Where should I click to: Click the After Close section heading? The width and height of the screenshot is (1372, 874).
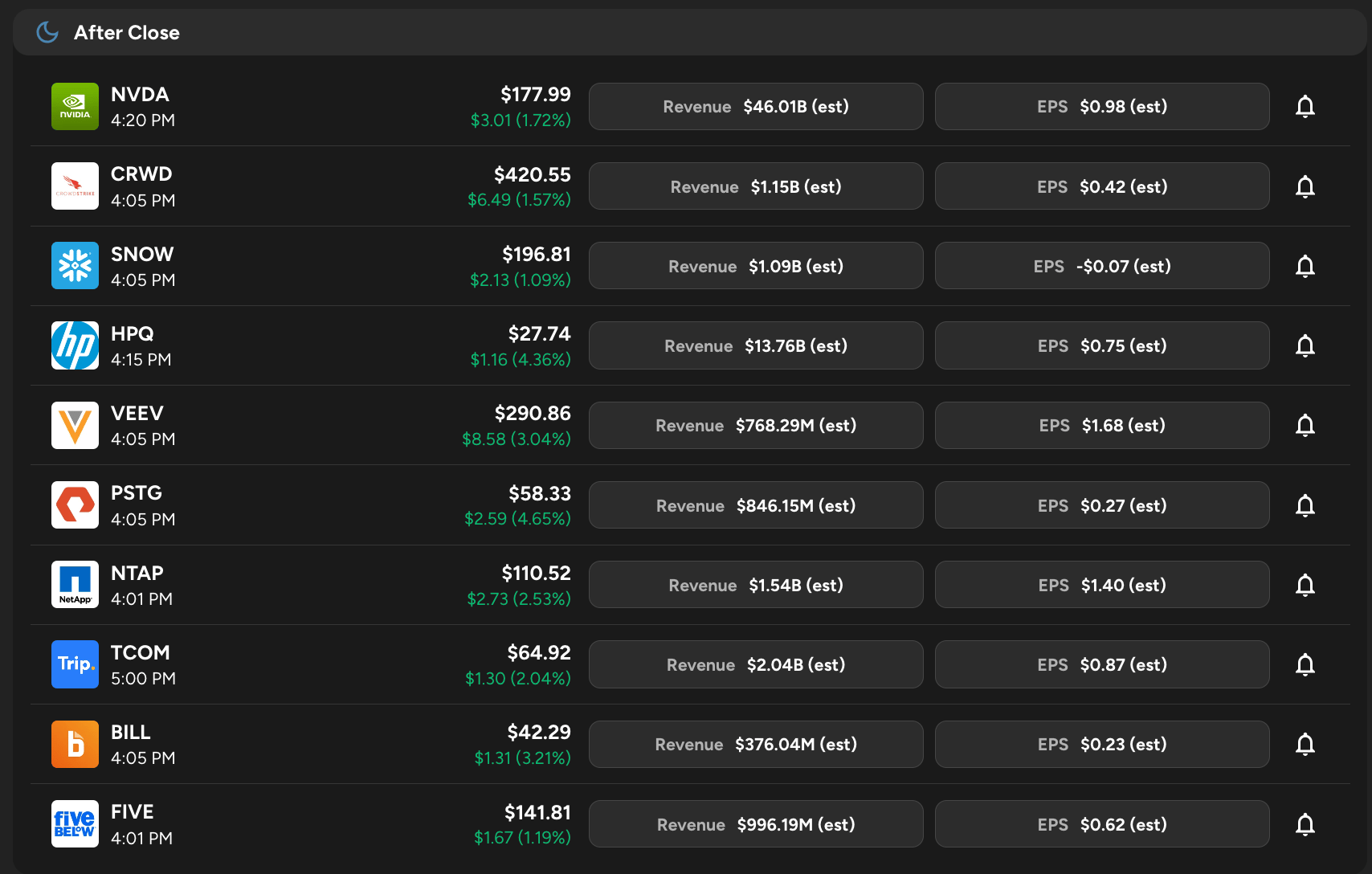(x=127, y=32)
